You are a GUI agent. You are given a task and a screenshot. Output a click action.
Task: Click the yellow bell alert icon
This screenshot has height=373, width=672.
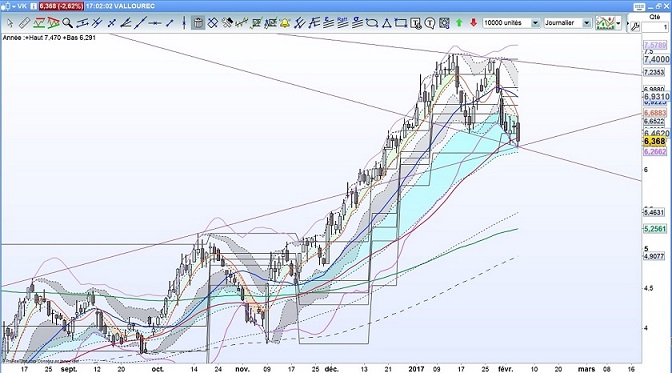pyautogui.click(x=285, y=23)
